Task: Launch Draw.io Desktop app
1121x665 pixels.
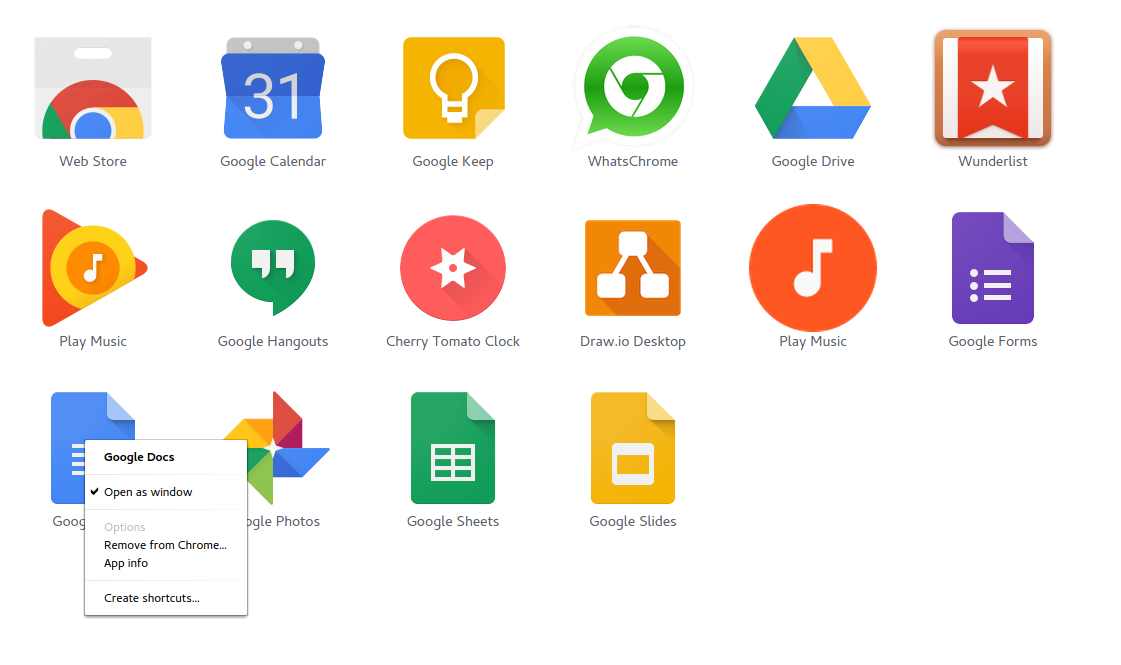Action: click(633, 268)
